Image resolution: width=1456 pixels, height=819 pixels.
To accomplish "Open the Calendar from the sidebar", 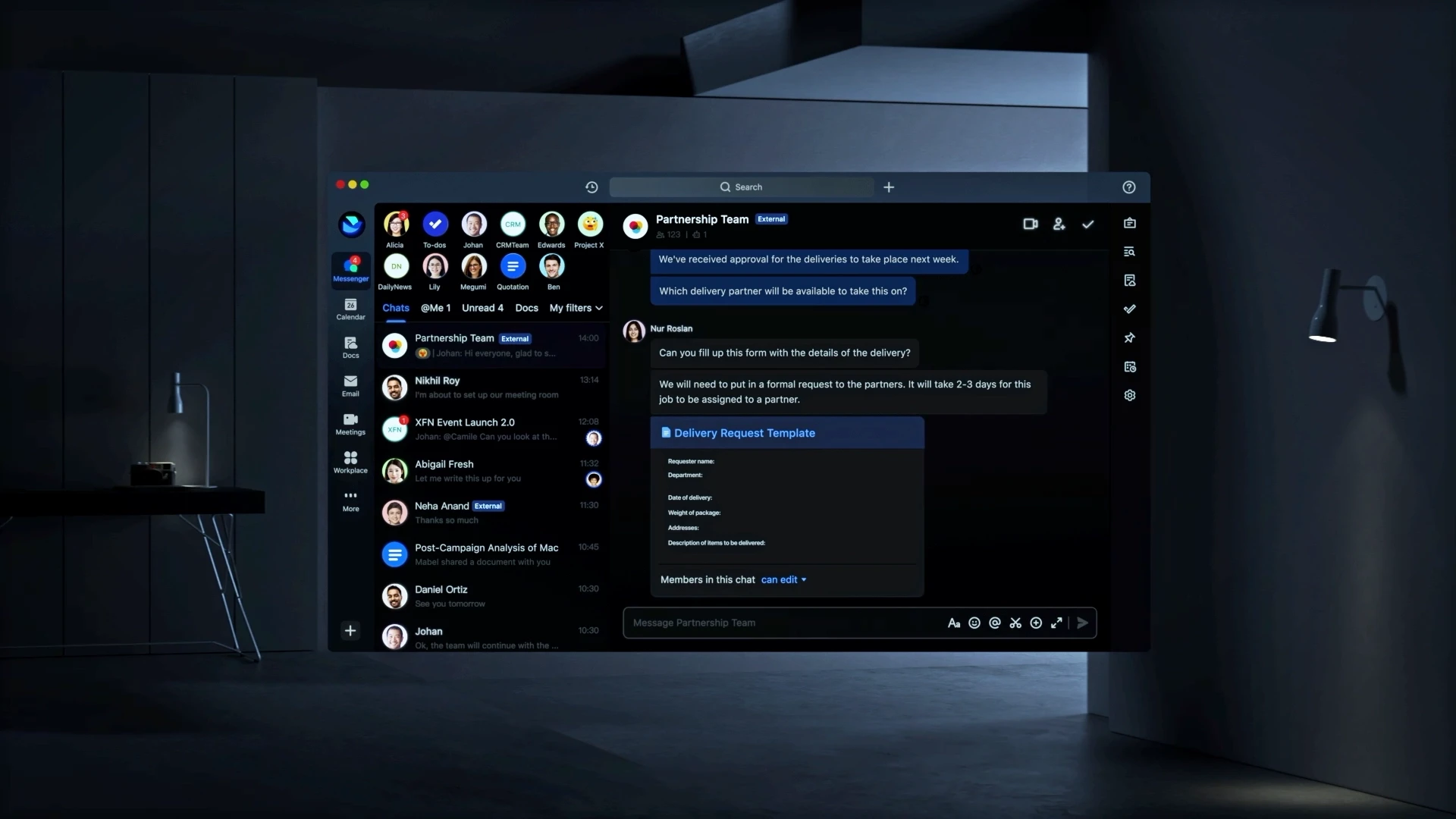I will (x=350, y=309).
